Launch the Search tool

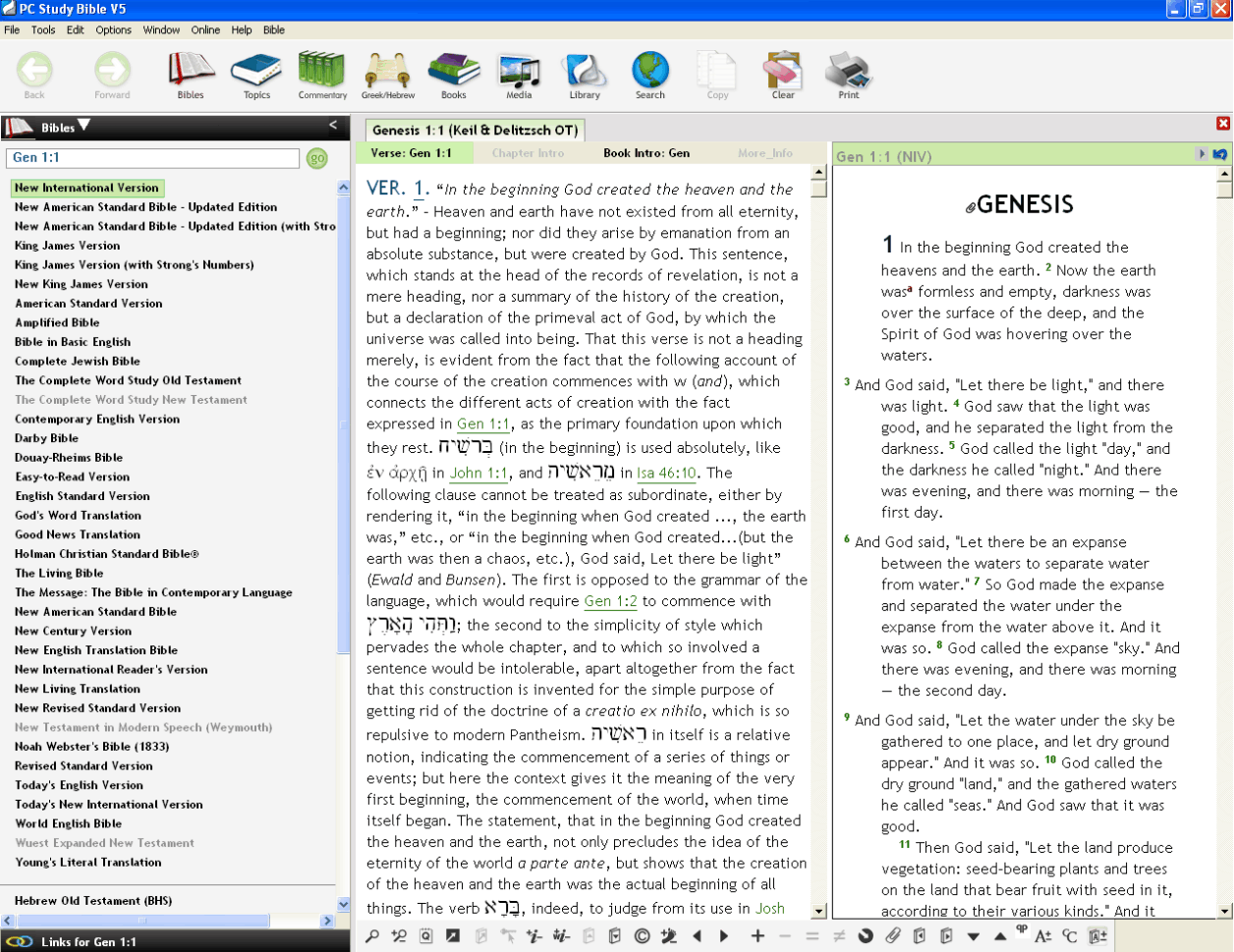click(650, 76)
